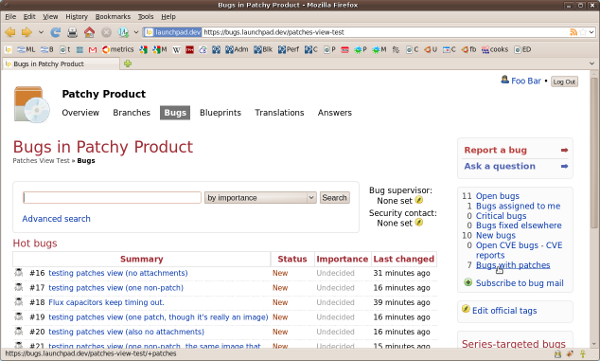
Task: Open the 'Bugs with patches' link
Action: 513,265
